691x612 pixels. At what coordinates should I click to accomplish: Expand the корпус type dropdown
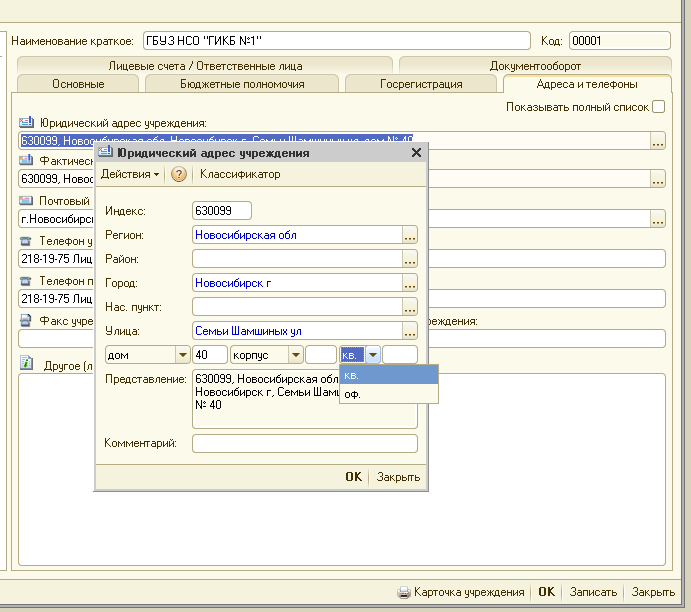(295, 355)
